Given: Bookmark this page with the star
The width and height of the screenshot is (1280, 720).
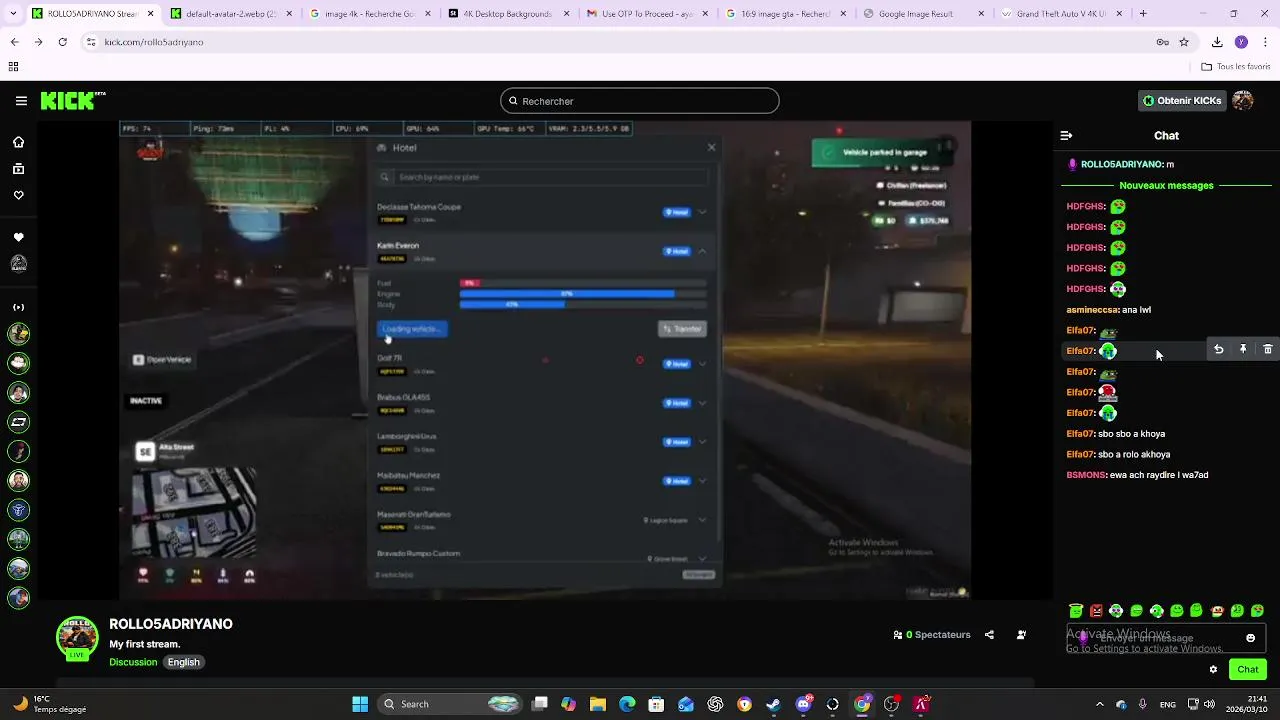Looking at the screenshot, I should tap(1184, 42).
